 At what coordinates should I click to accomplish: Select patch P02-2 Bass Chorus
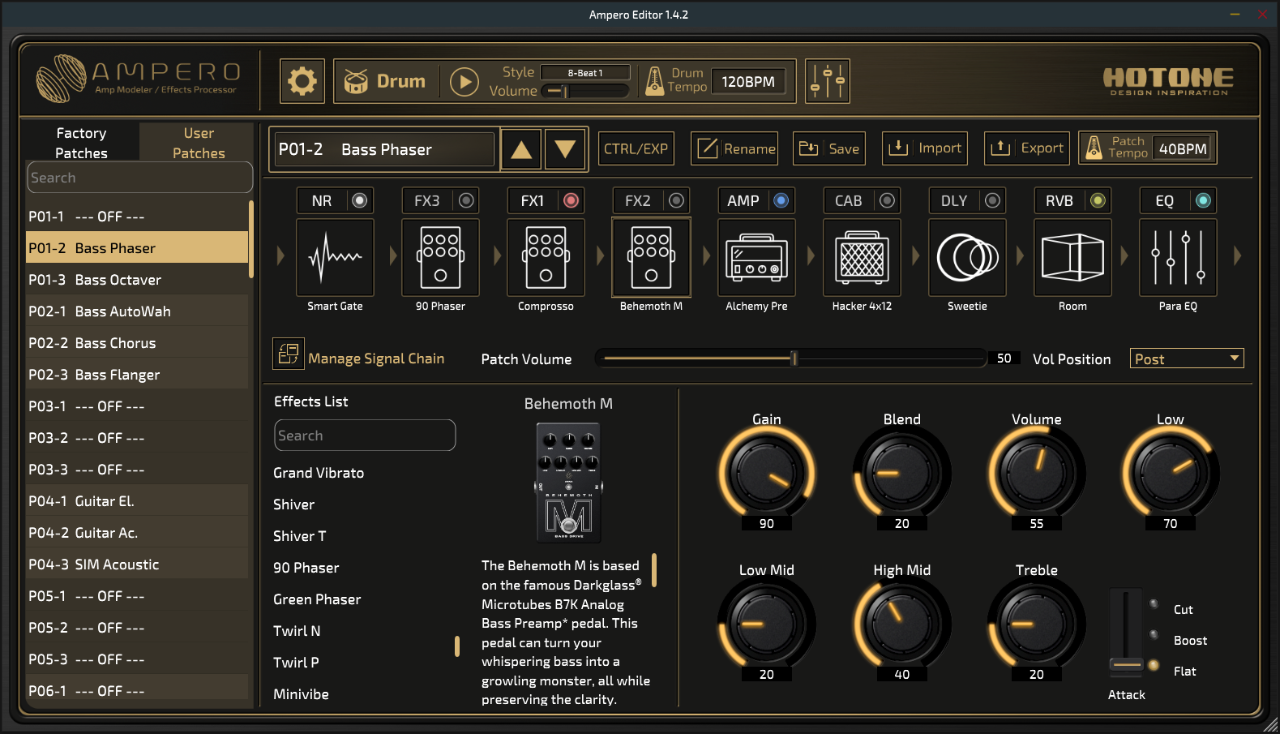click(137, 343)
